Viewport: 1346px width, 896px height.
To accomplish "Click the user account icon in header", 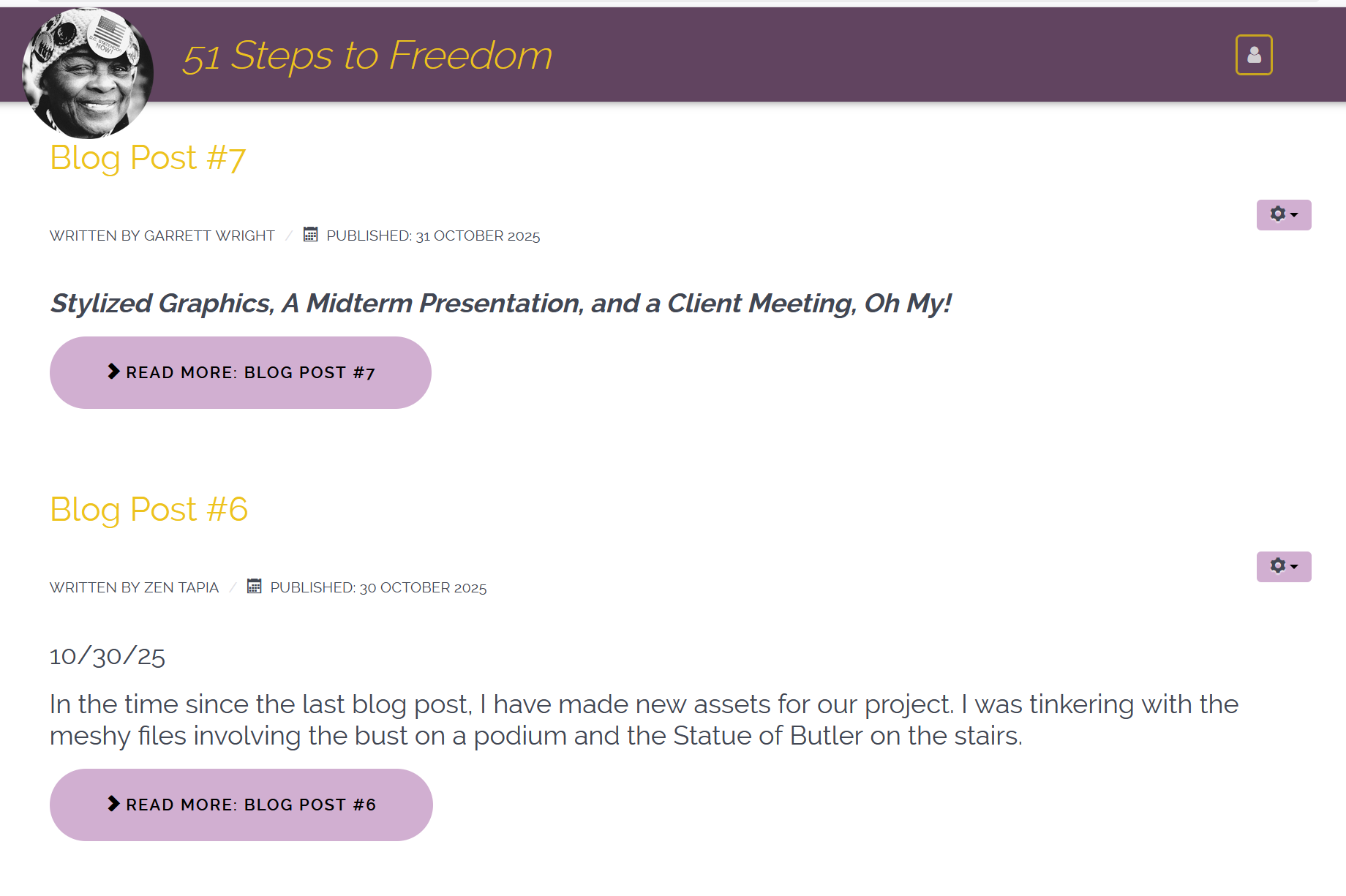I will tap(1254, 55).
